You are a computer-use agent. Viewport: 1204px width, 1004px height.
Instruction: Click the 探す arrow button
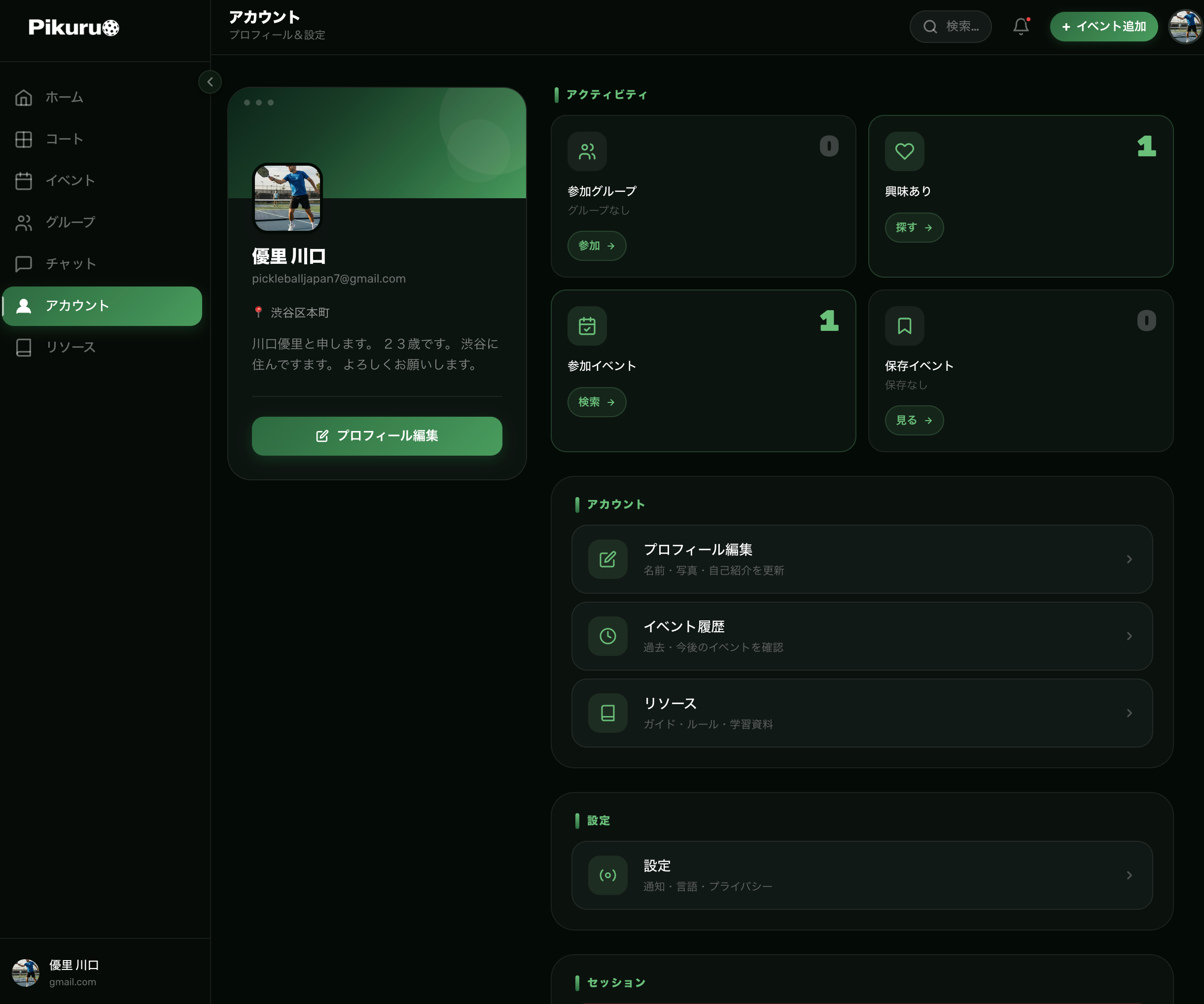tap(914, 228)
